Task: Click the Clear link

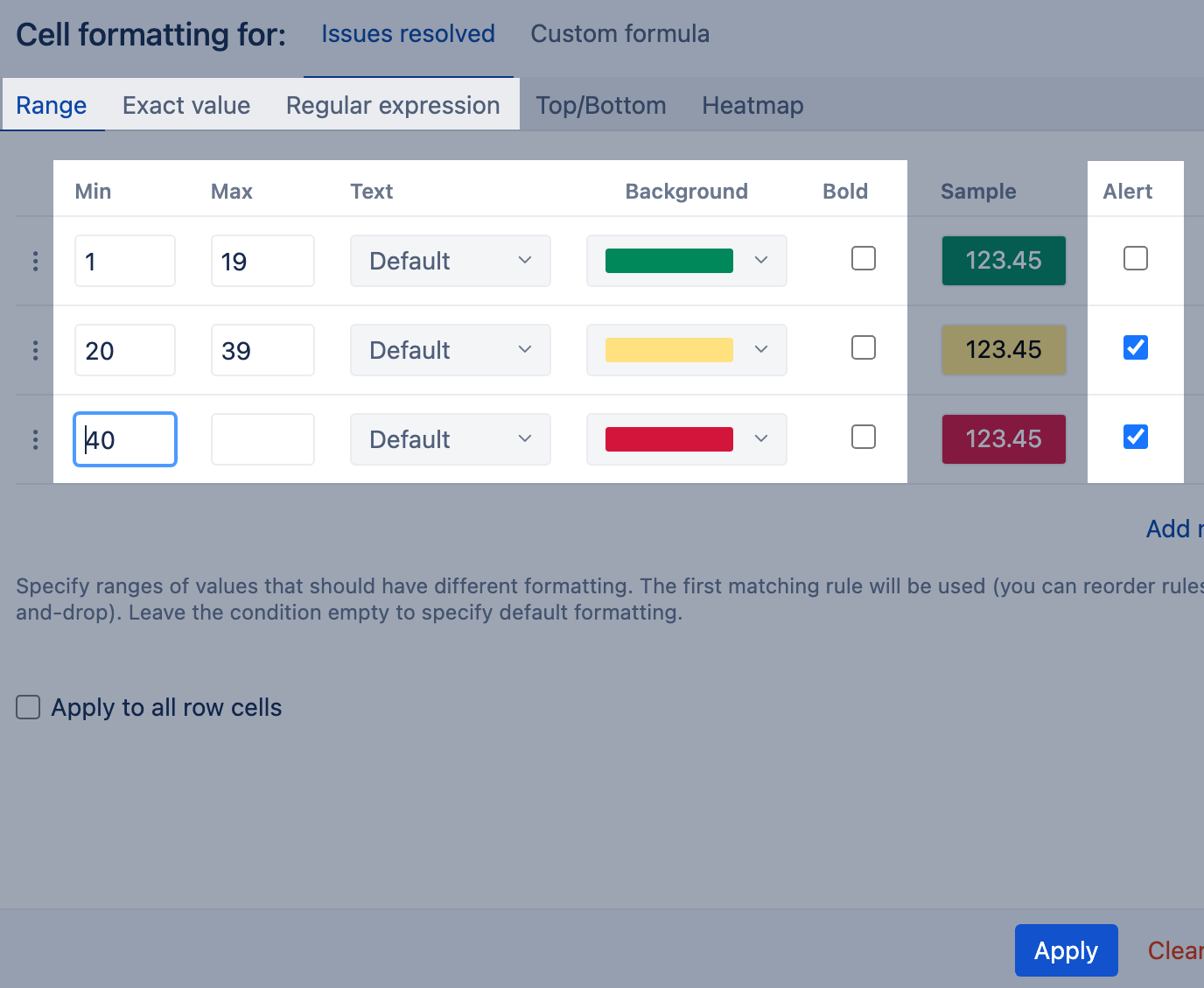Action: click(x=1177, y=950)
